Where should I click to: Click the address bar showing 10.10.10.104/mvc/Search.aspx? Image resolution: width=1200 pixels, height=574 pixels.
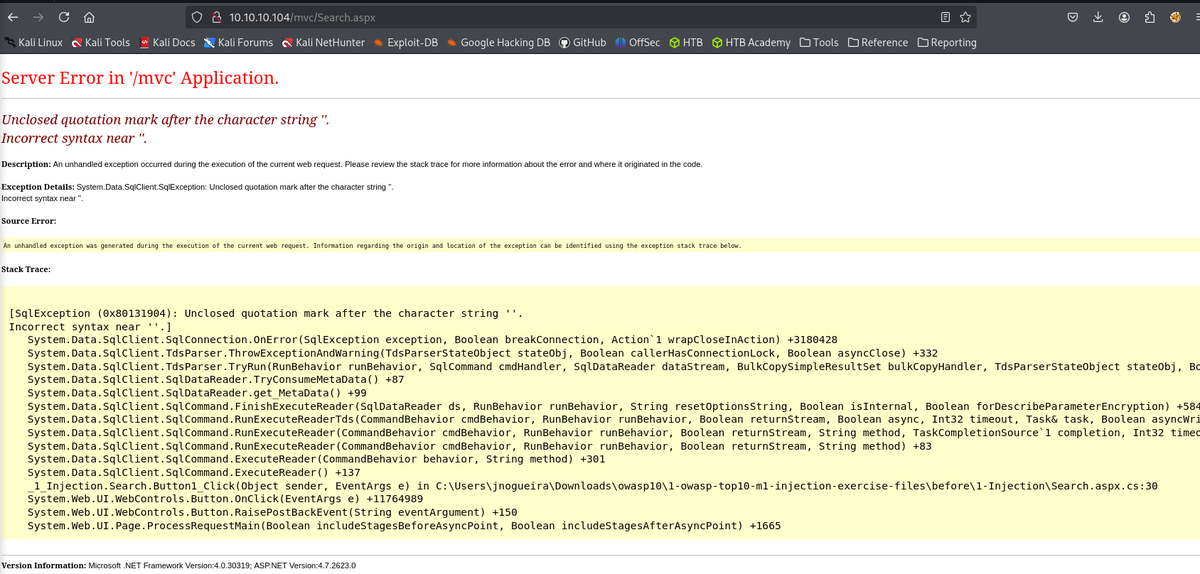[580, 17]
